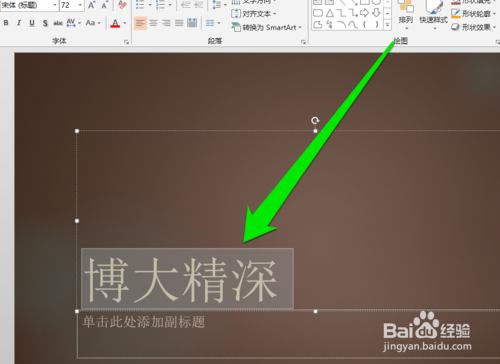
Task: Click title text 博大精深
Action: click(x=181, y=280)
